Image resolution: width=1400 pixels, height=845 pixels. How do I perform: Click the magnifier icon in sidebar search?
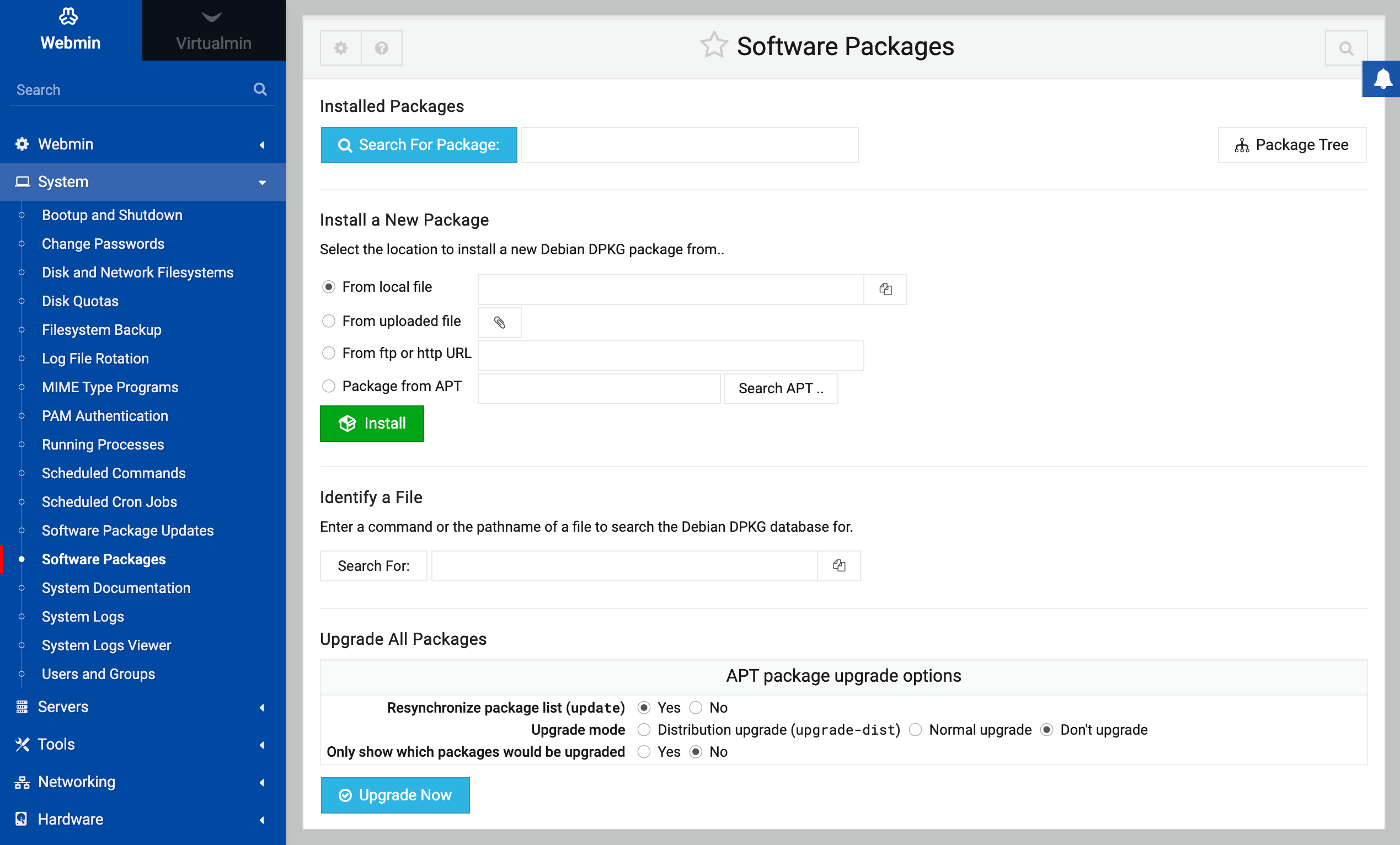click(x=260, y=89)
